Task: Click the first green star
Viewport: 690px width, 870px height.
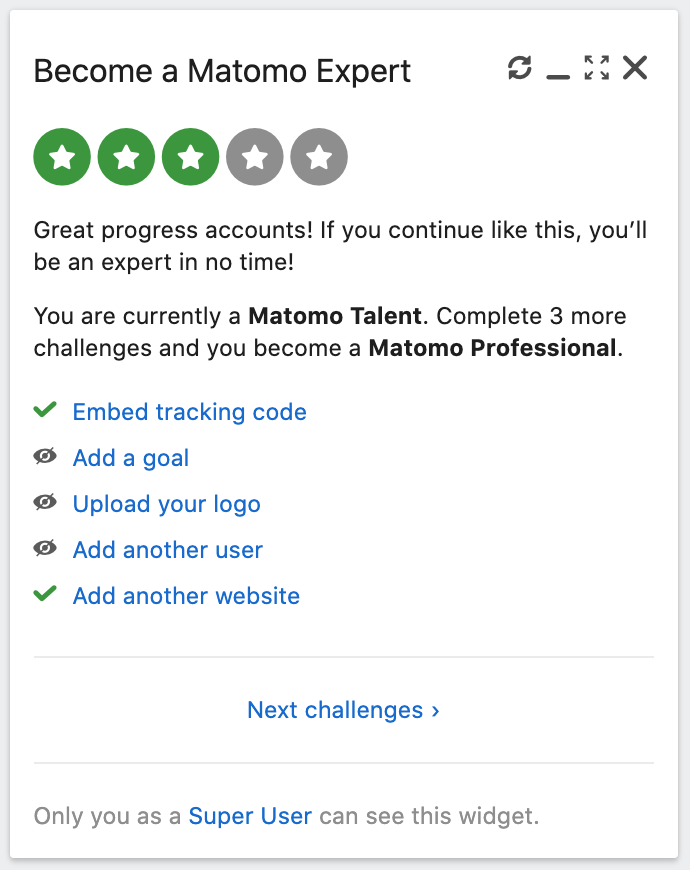Action: pos(62,156)
